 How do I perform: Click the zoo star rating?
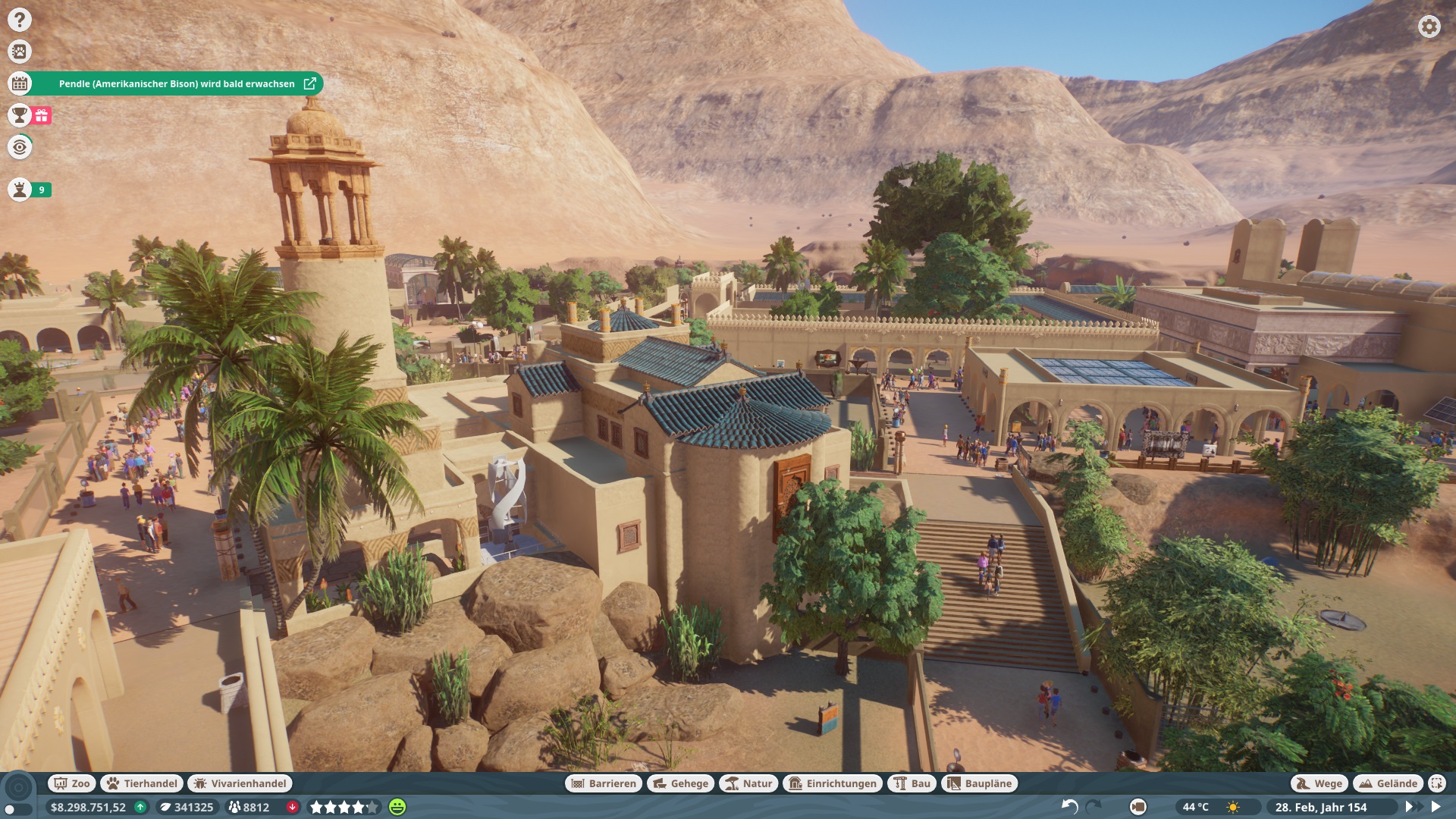coord(344,807)
